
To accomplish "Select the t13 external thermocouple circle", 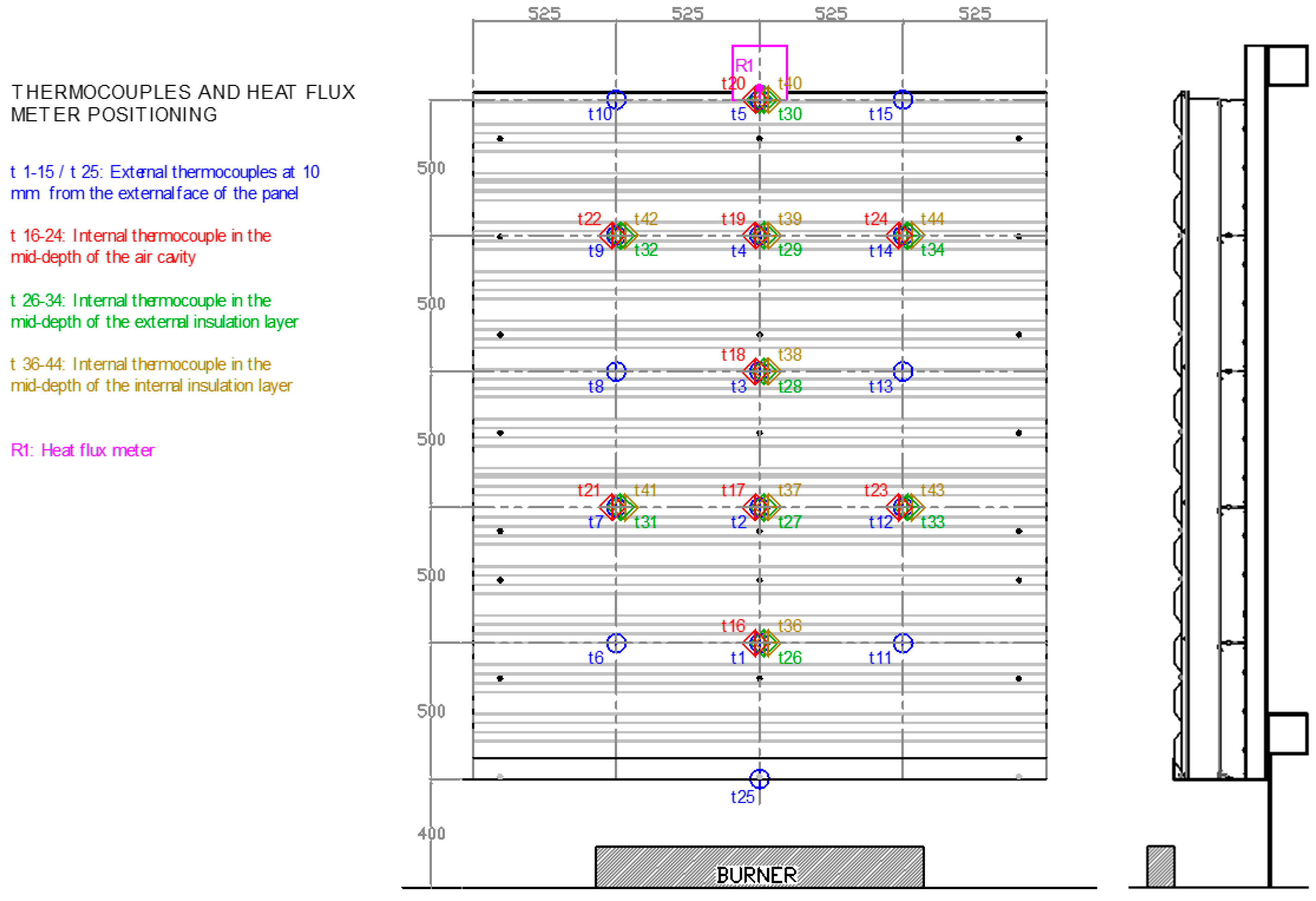I will click(902, 372).
